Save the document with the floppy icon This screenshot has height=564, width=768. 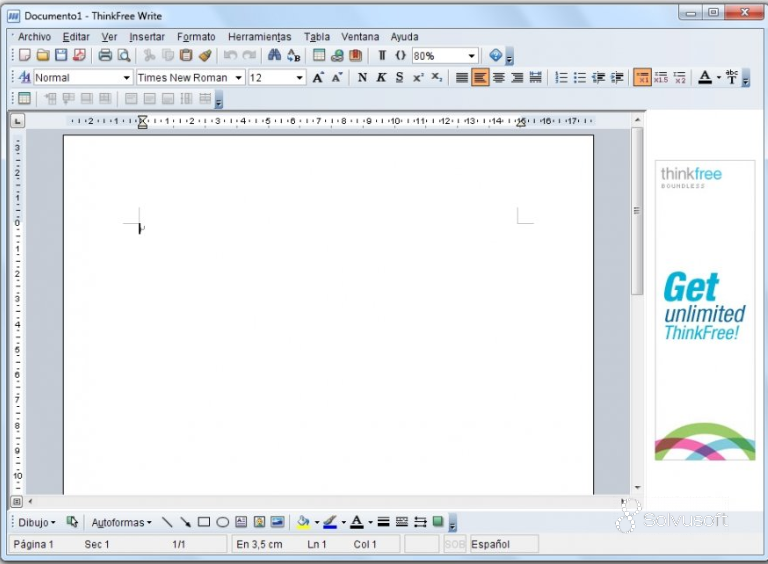point(61,55)
